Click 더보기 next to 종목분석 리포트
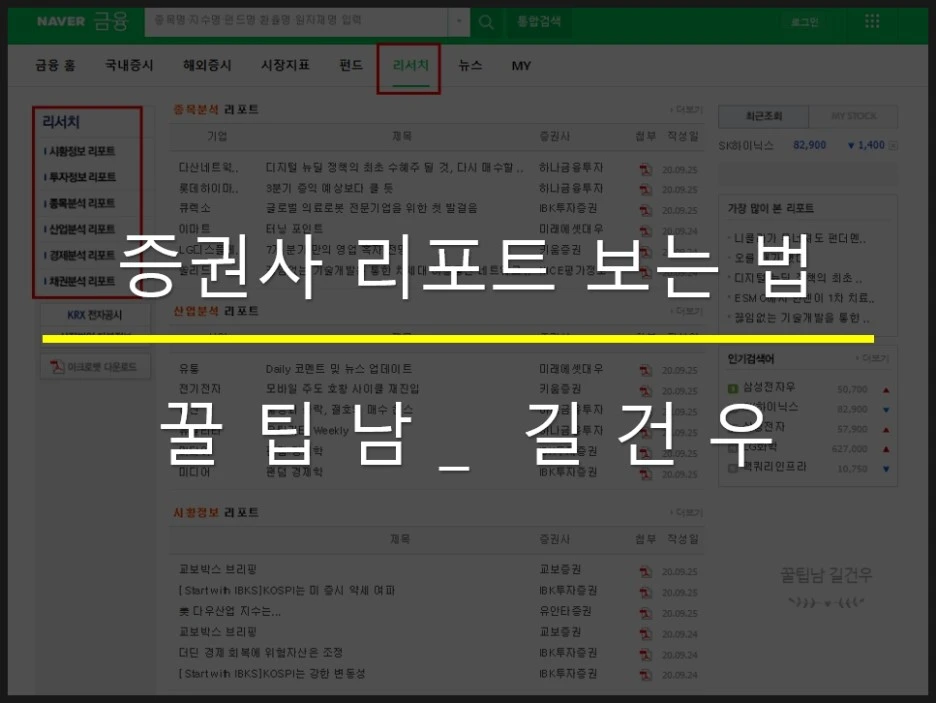 [x=687, y=110]
